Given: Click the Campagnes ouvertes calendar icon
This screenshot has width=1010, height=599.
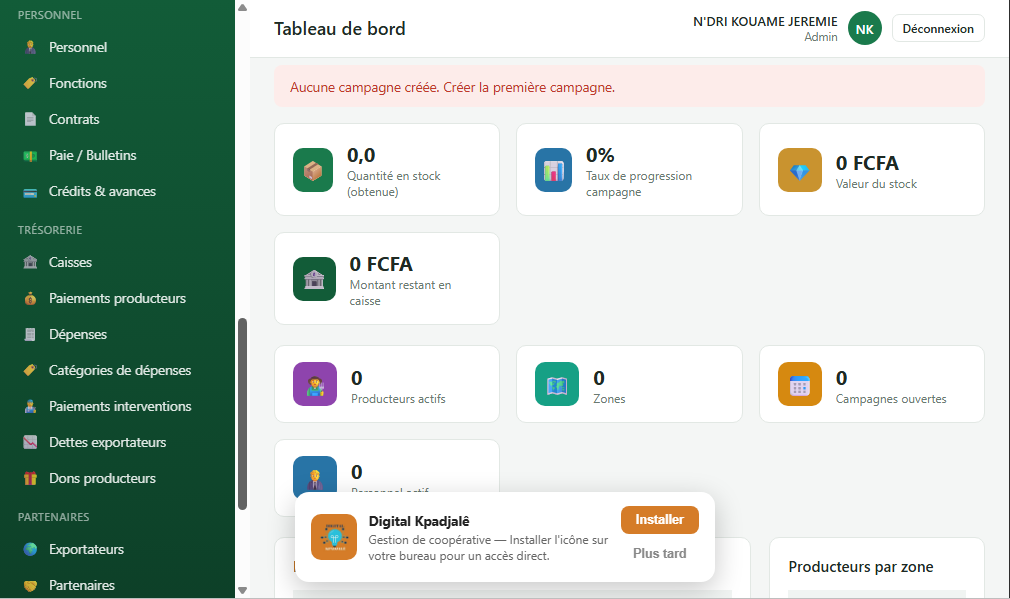Looking at the screenshot, I should (799, 384).
